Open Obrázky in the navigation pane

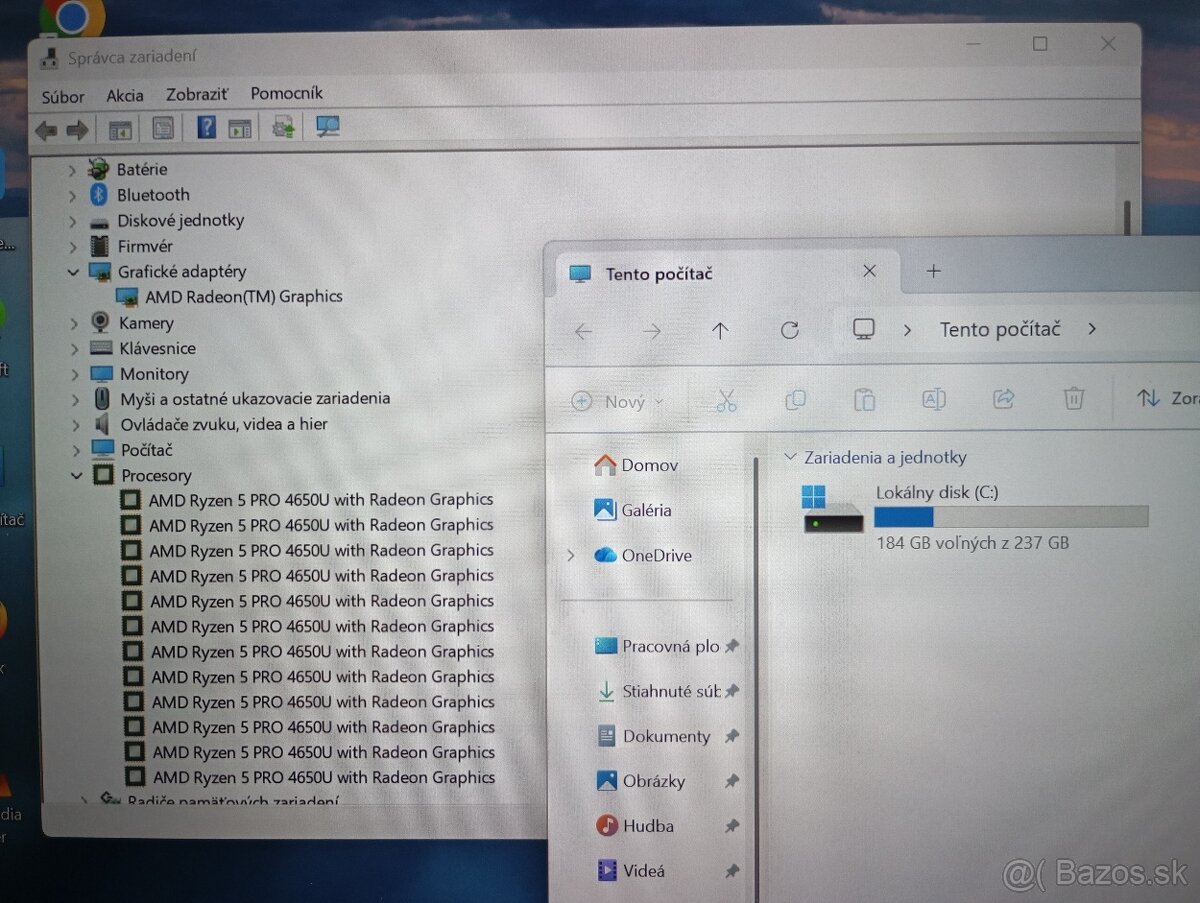point(641,781)
